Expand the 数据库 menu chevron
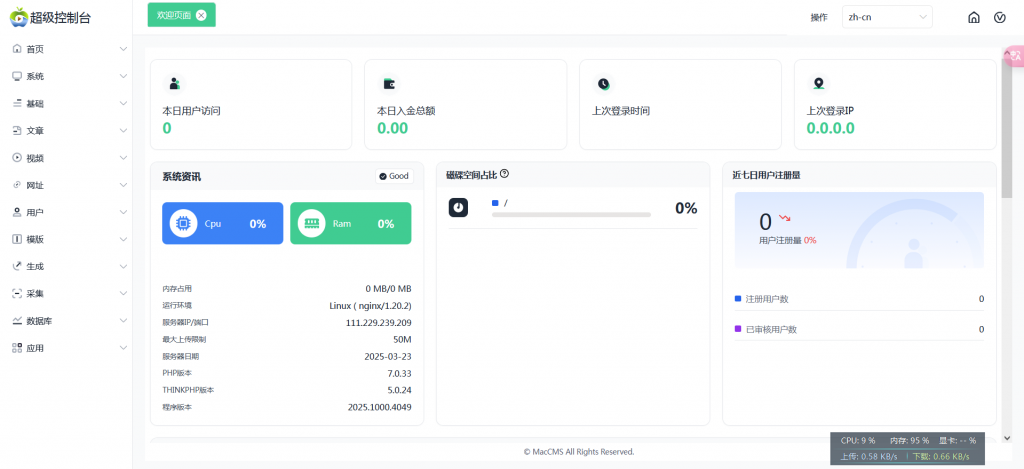Image resolution: width=1024 pixels, height=469 pixels. pos(123,321)
